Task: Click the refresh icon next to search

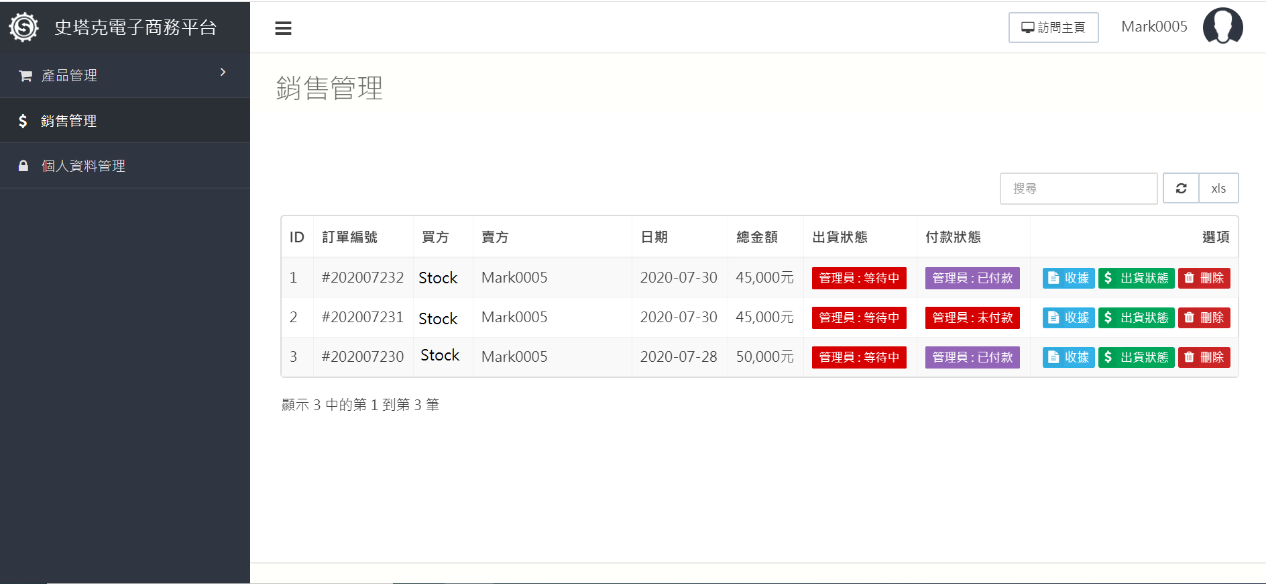Action: (x=1180, y=188)
